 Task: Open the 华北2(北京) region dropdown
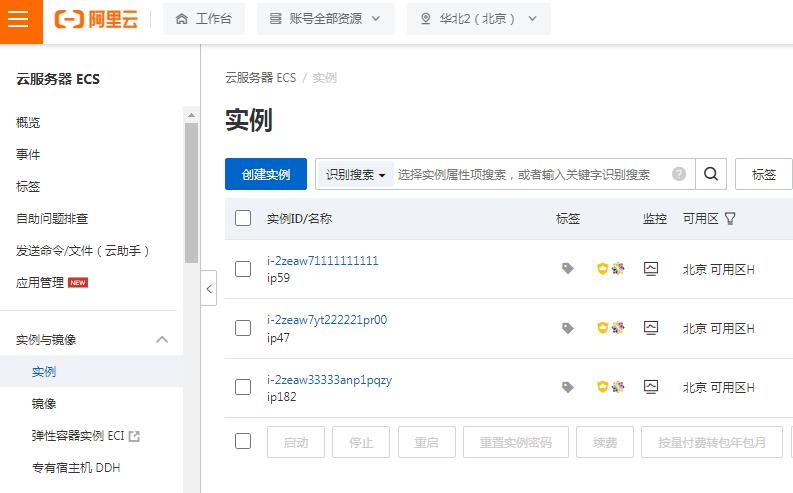478,19
